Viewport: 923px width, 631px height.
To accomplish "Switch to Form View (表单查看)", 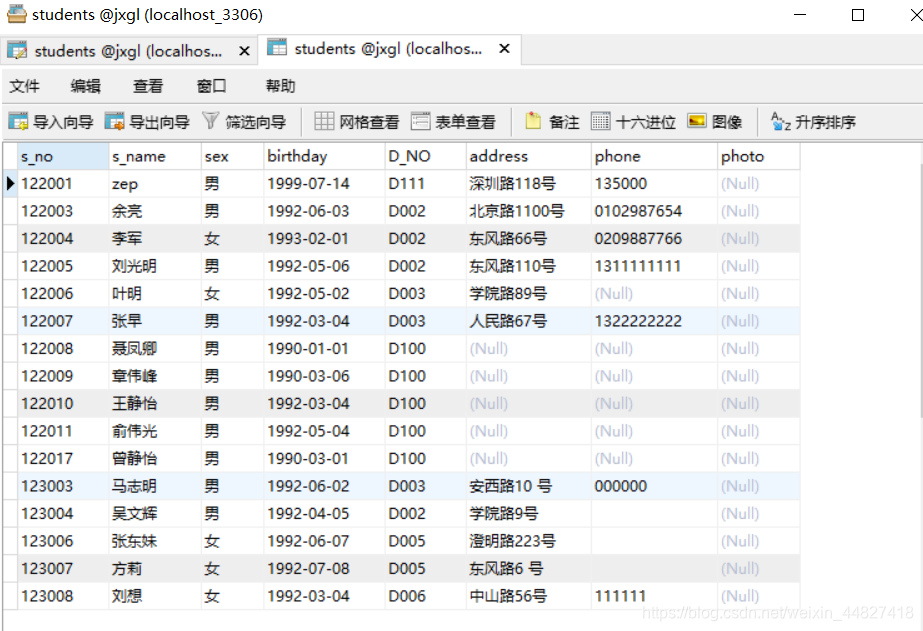I will coord(453,122).
